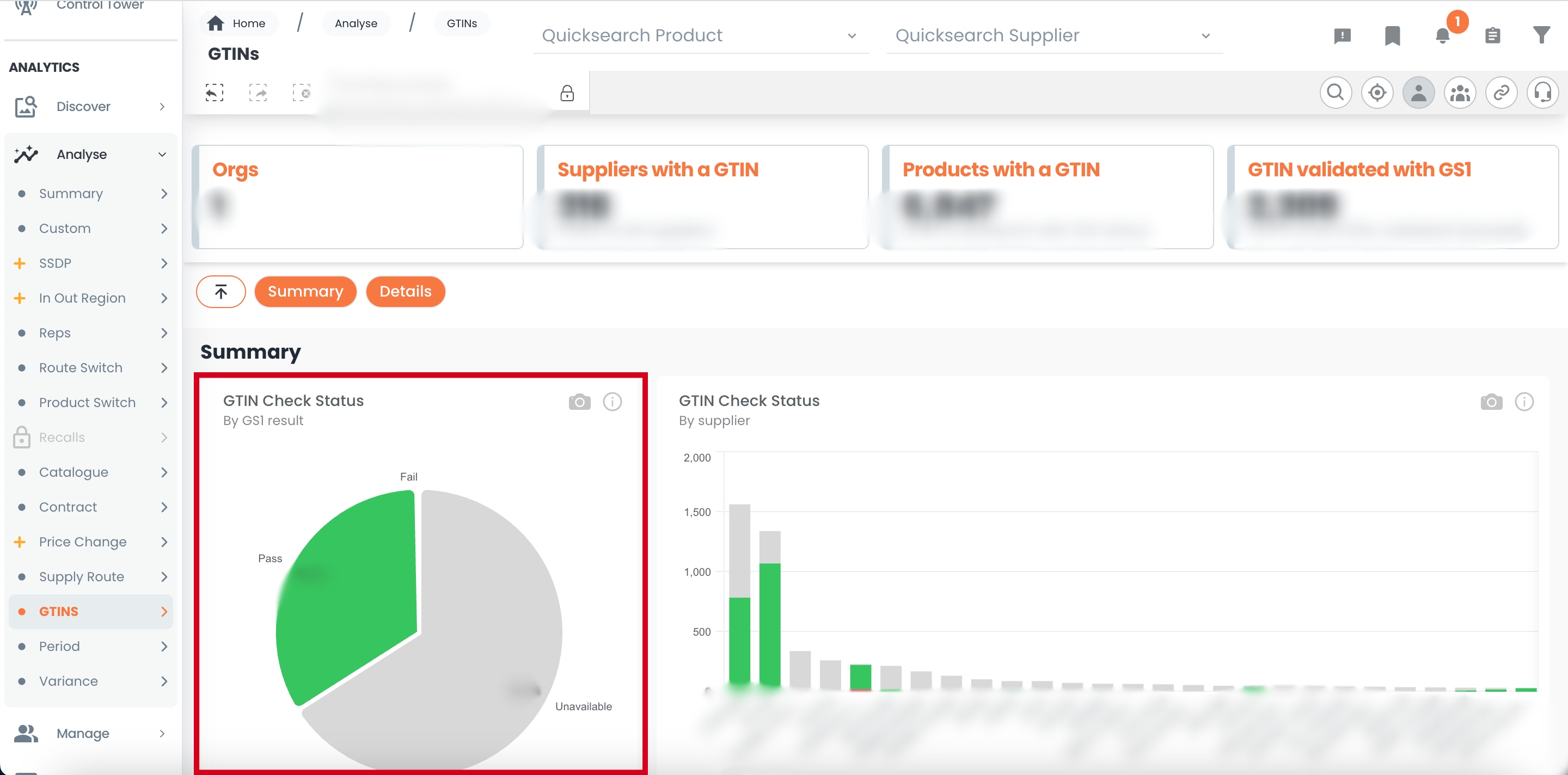Jump to Summary section pill button
Screen dimensions: 1568x775
(305, 291)
